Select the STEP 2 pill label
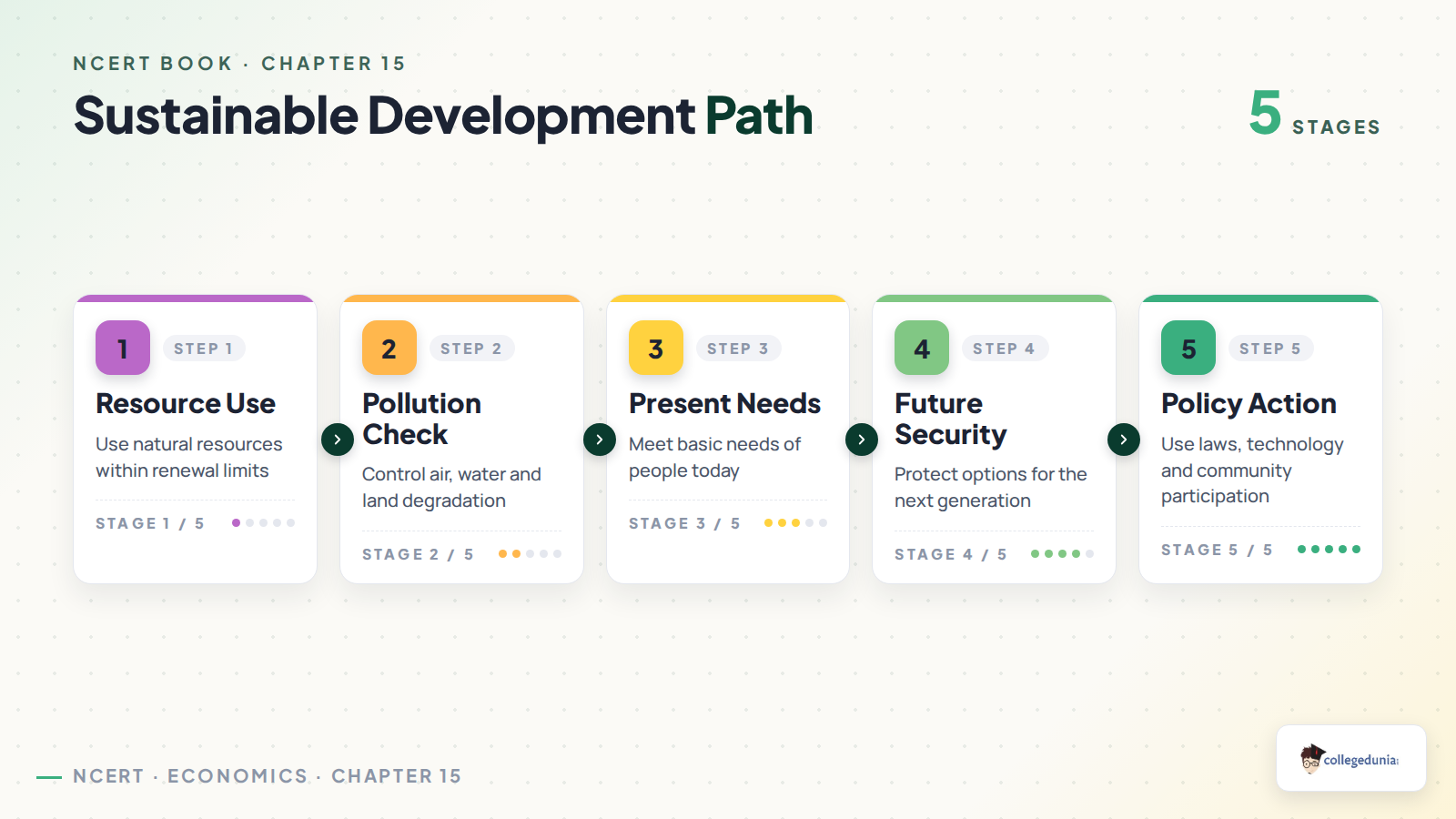 coord(471,349)
